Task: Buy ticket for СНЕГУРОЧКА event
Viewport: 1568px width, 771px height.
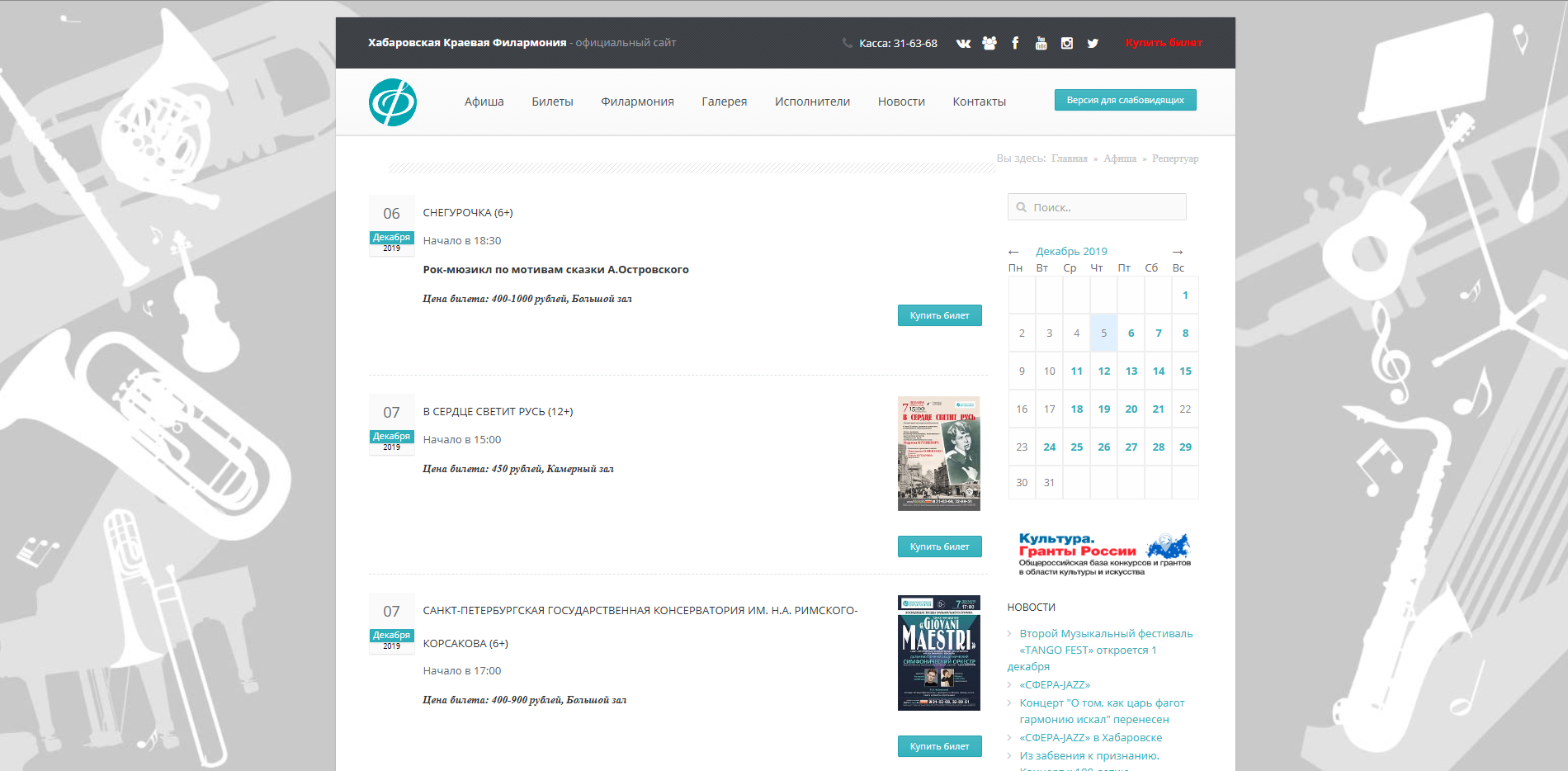Action: click(939, 315)
